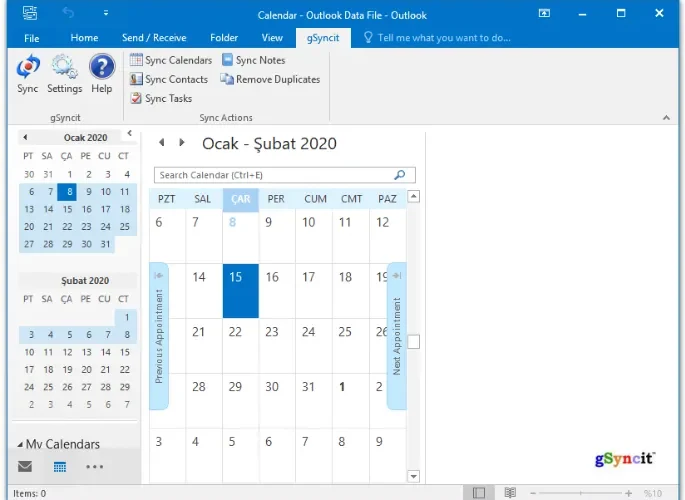
Task: Go to Previous Appointment
Action: (159, 336)
